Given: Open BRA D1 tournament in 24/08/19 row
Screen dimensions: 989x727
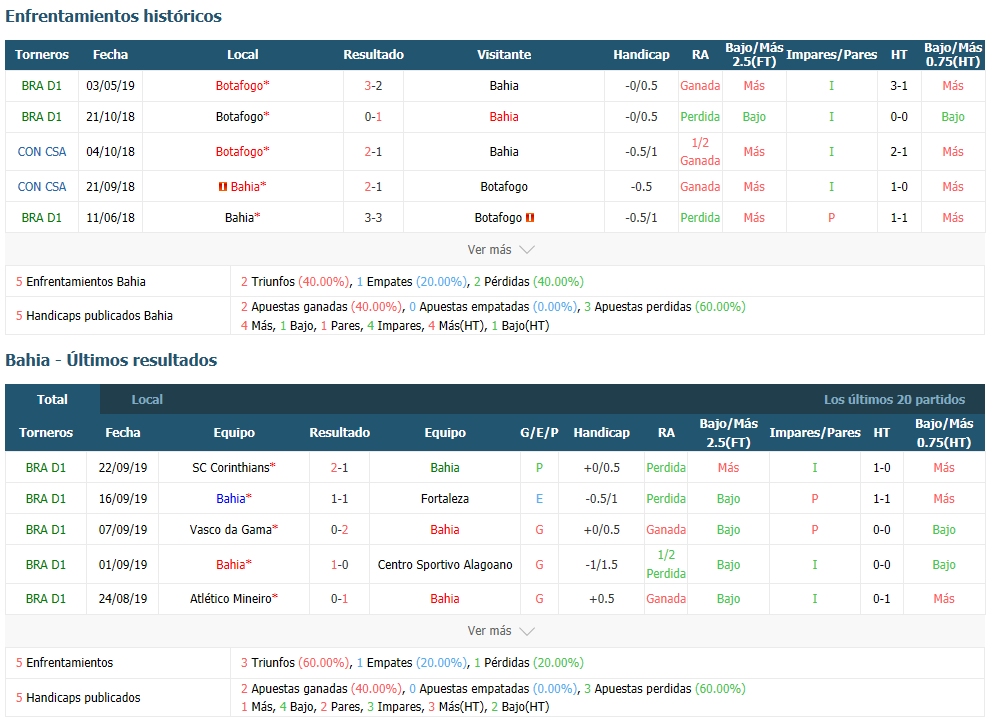Looking at the screenshot, I should [45, 599].
